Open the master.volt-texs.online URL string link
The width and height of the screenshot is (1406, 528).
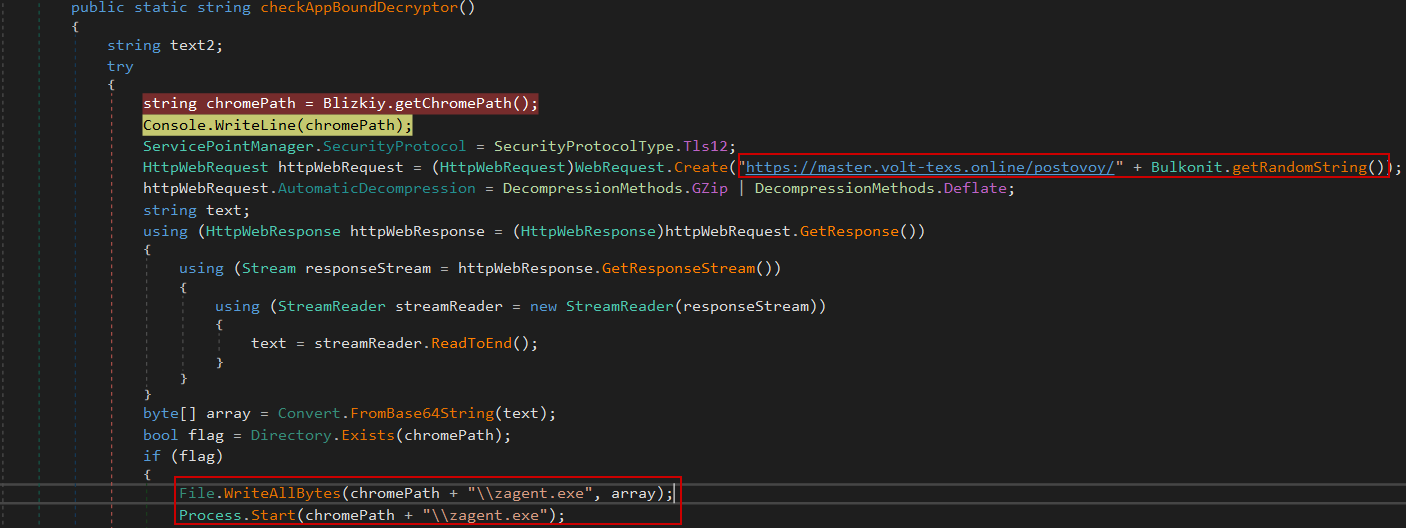931,167
